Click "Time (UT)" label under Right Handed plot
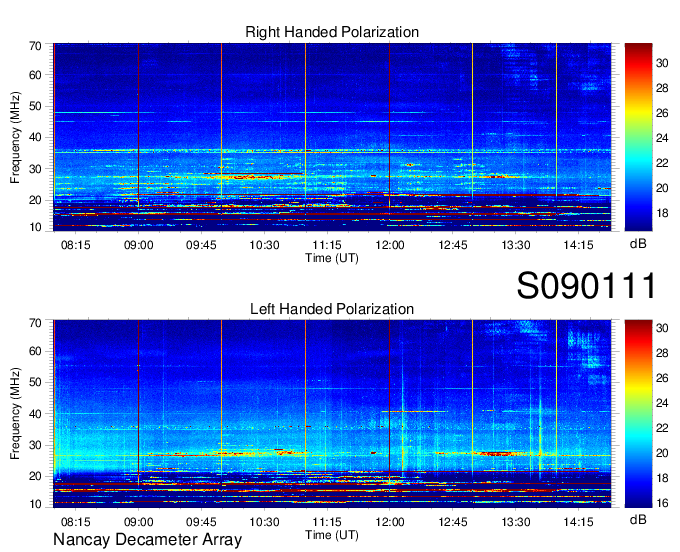Image resolution: width=680 pixels, height=552 pixels. (332, 258)
